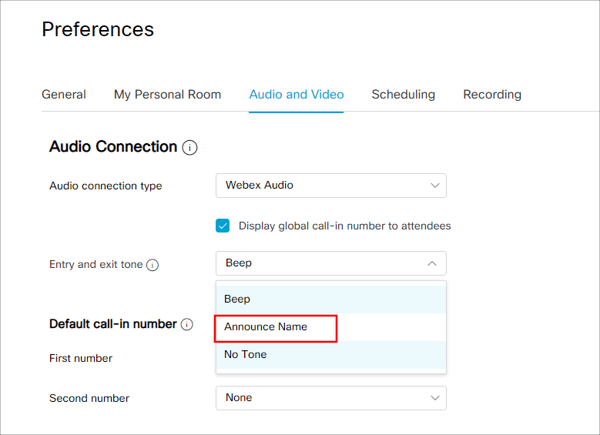Select No Tone option

point(331,355)
